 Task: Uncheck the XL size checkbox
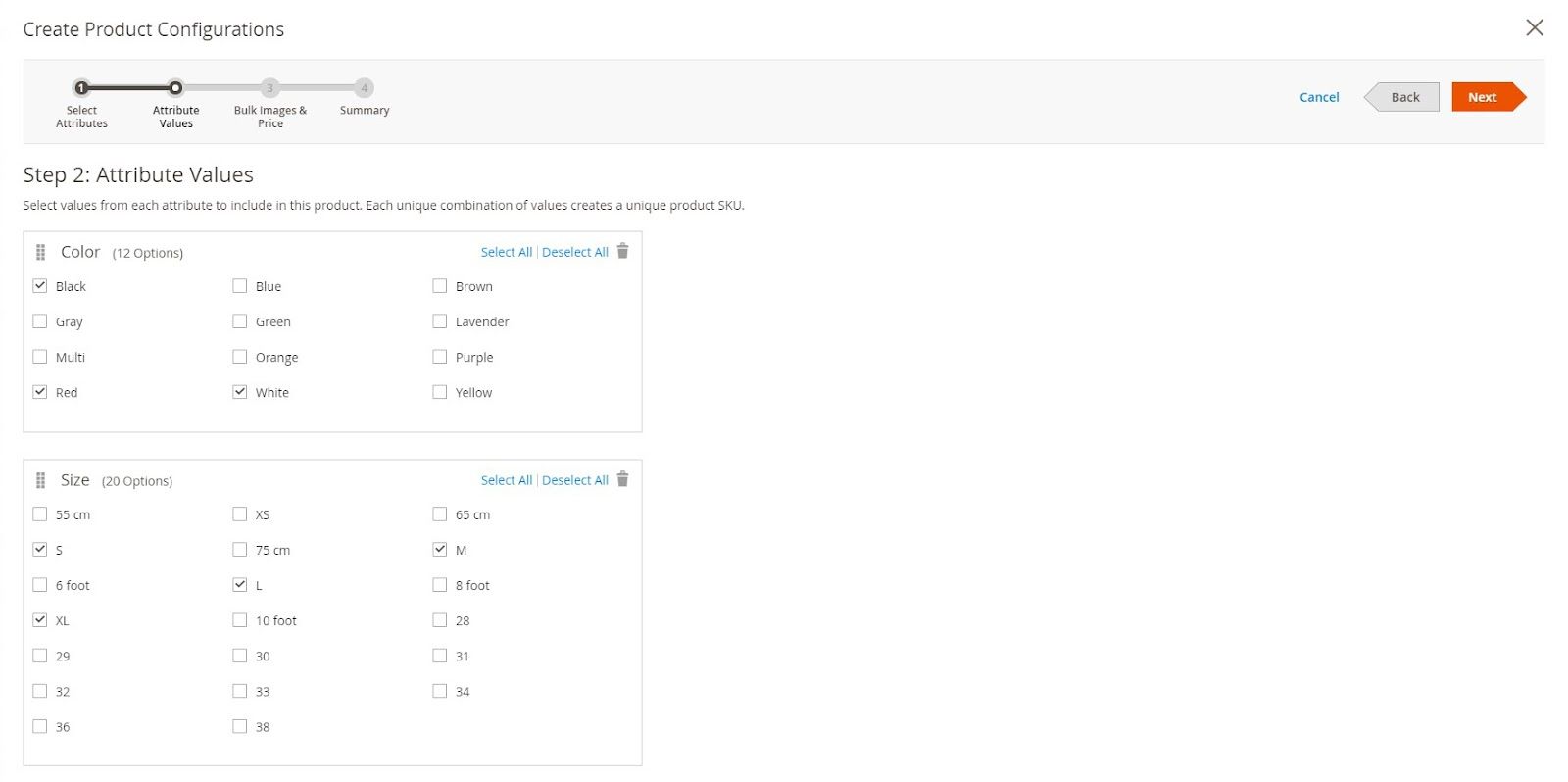point(40,620)
